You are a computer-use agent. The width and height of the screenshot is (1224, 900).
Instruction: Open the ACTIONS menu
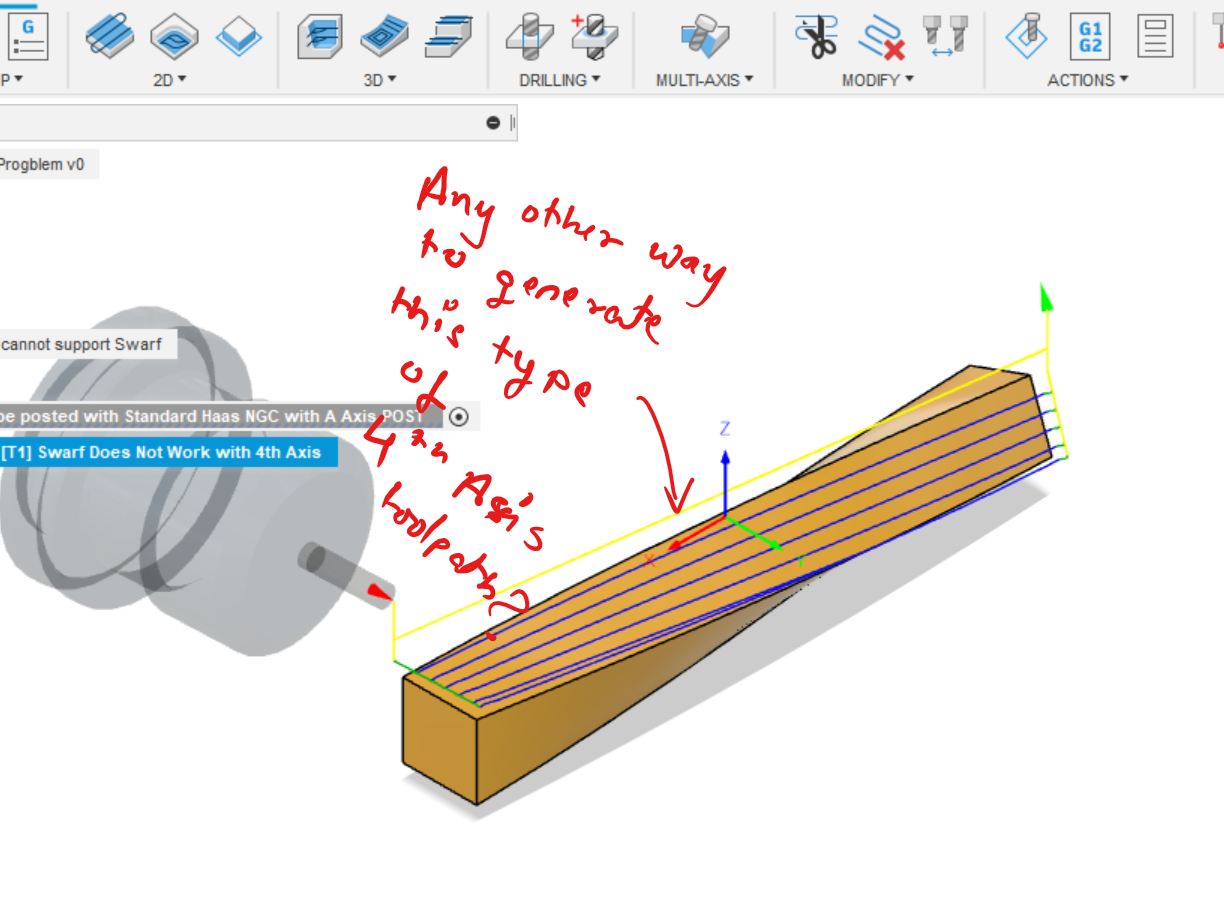1088,80
